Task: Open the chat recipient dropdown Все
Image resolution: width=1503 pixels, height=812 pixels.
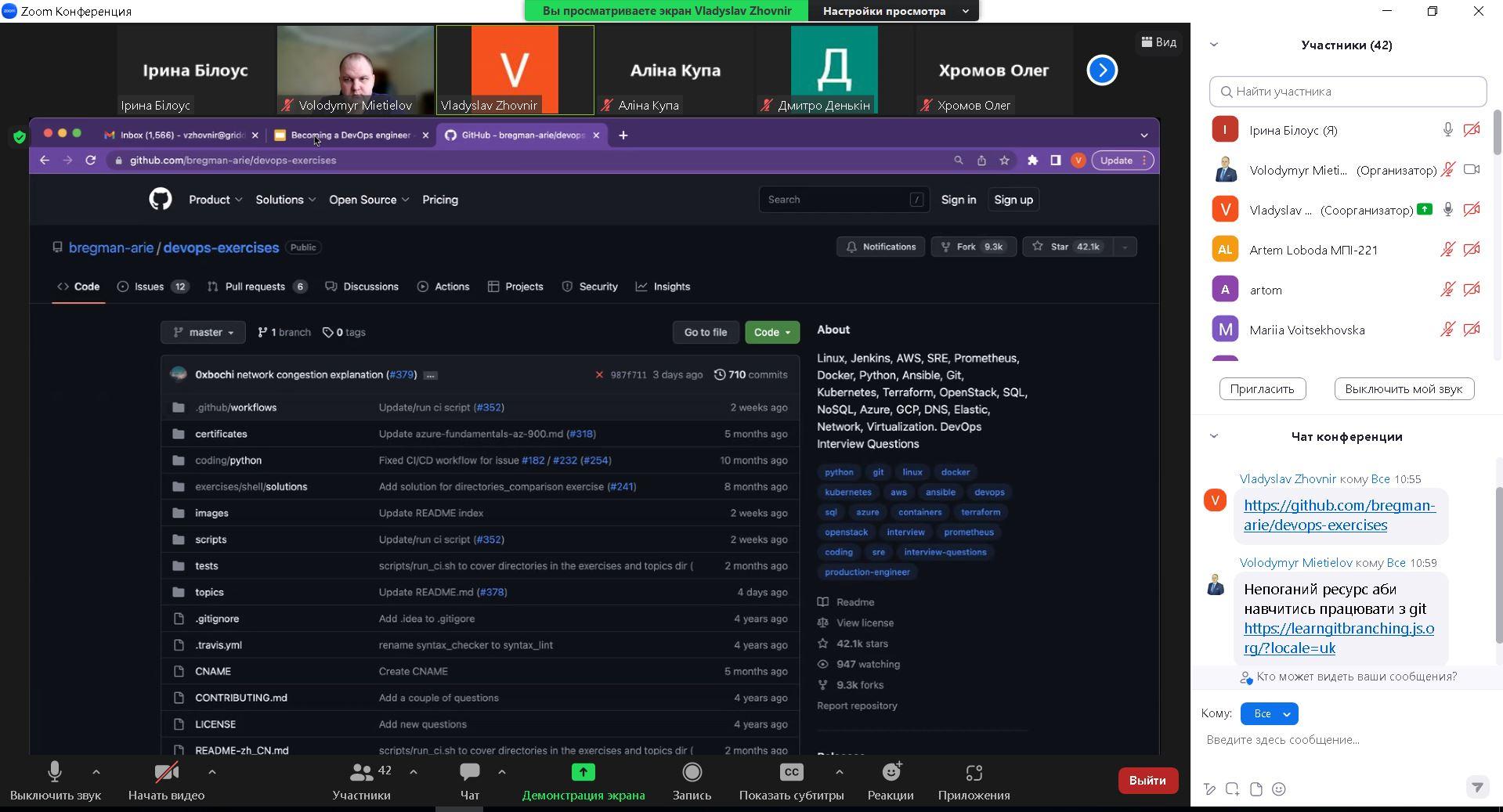Action: point(1269,714)
